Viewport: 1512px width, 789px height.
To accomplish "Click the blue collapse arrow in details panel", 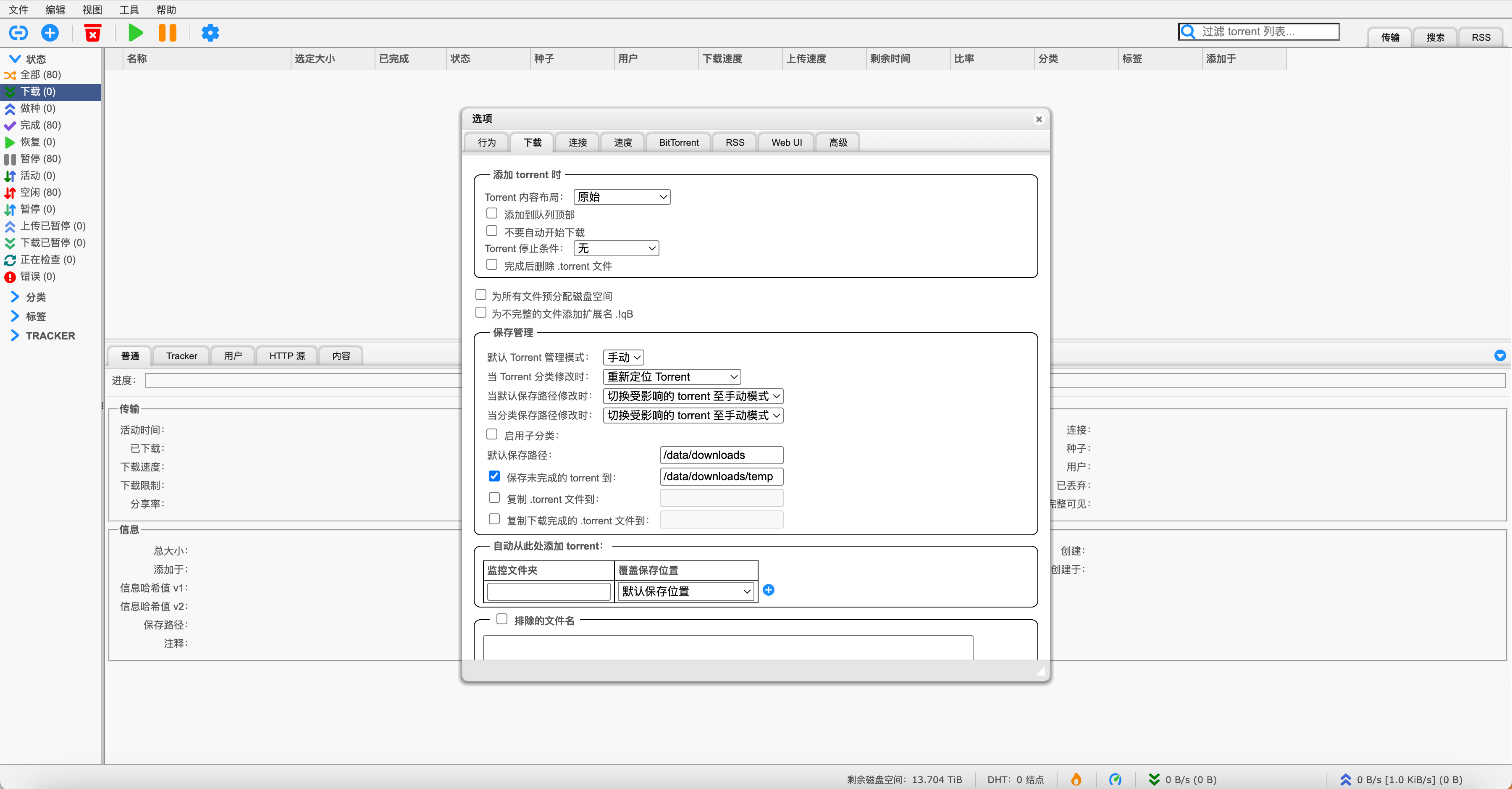I will pos(1500,355).
